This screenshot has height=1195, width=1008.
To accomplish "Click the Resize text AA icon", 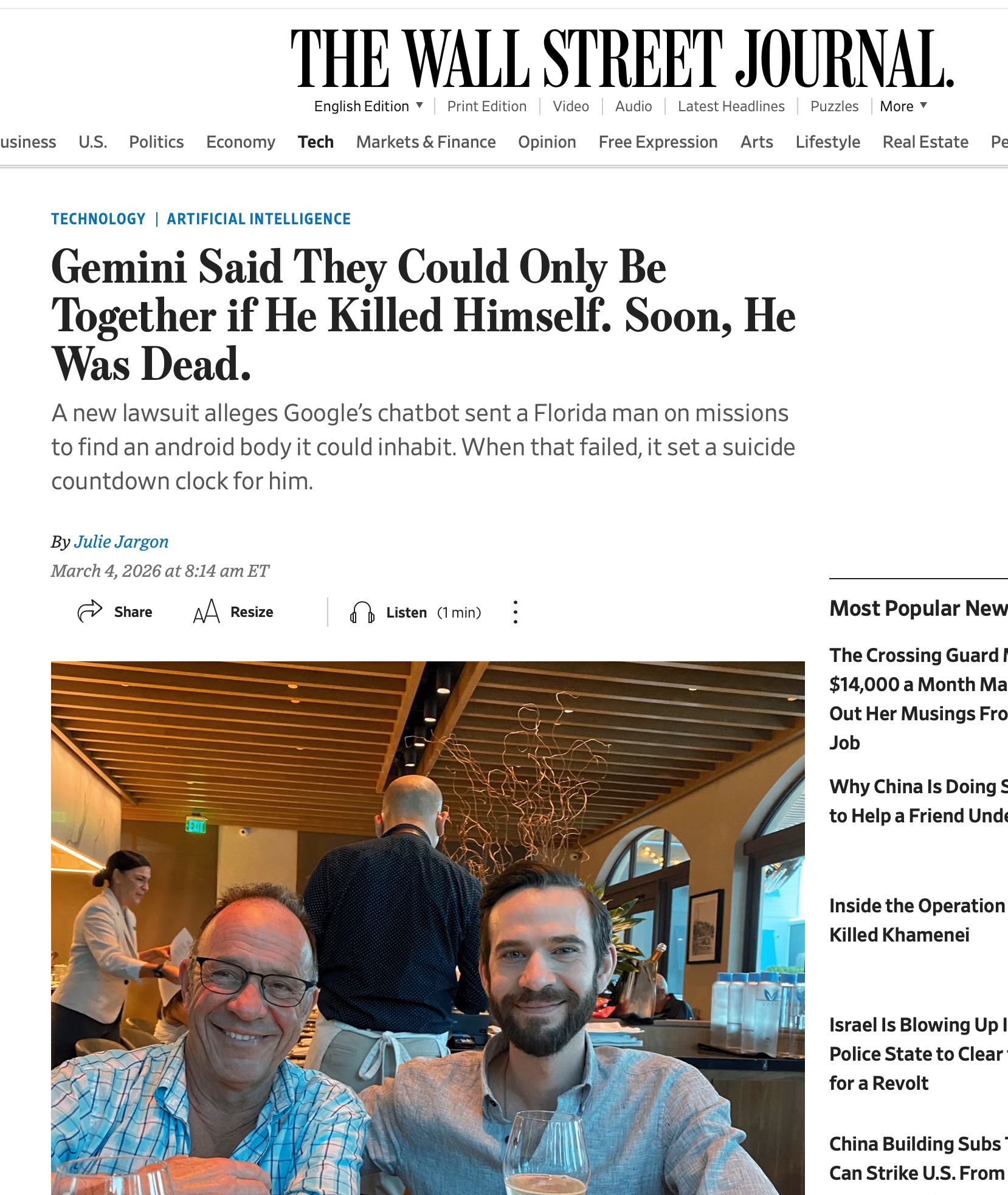I will [206, 611].
